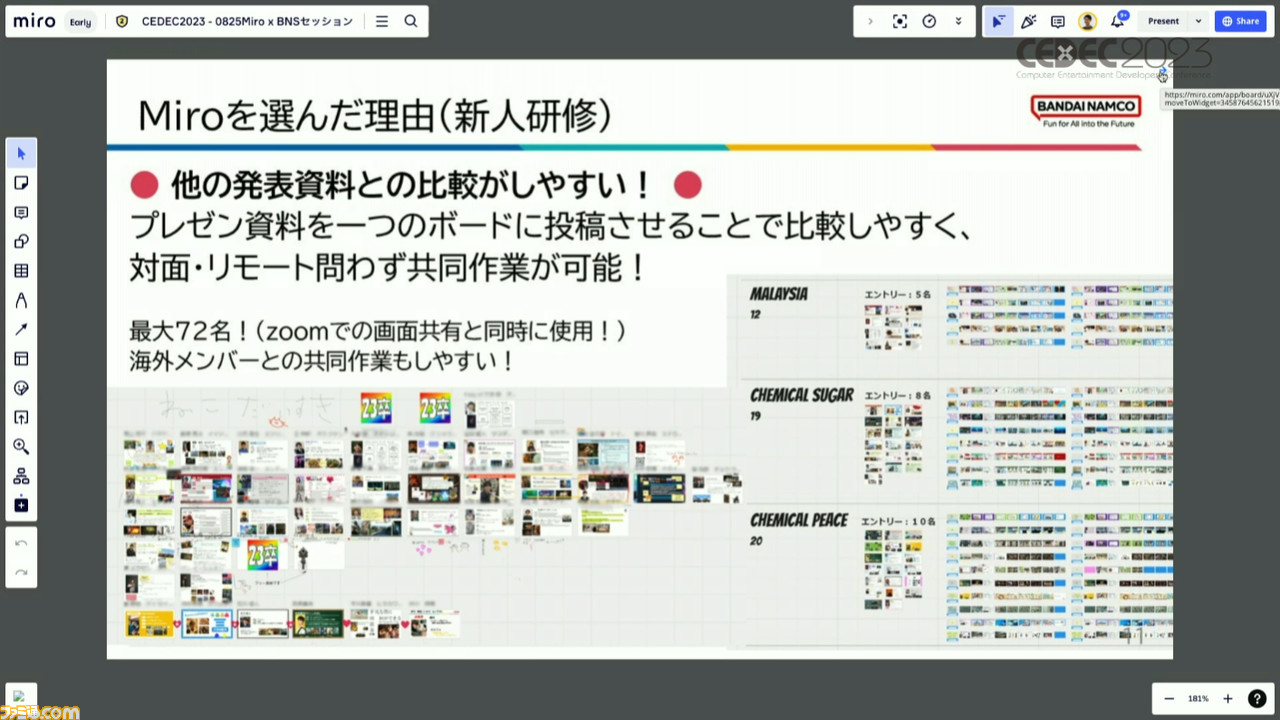Open more apps plus icon
Image resolution: width=1280 pixels, height=720 pixels.
21,505
